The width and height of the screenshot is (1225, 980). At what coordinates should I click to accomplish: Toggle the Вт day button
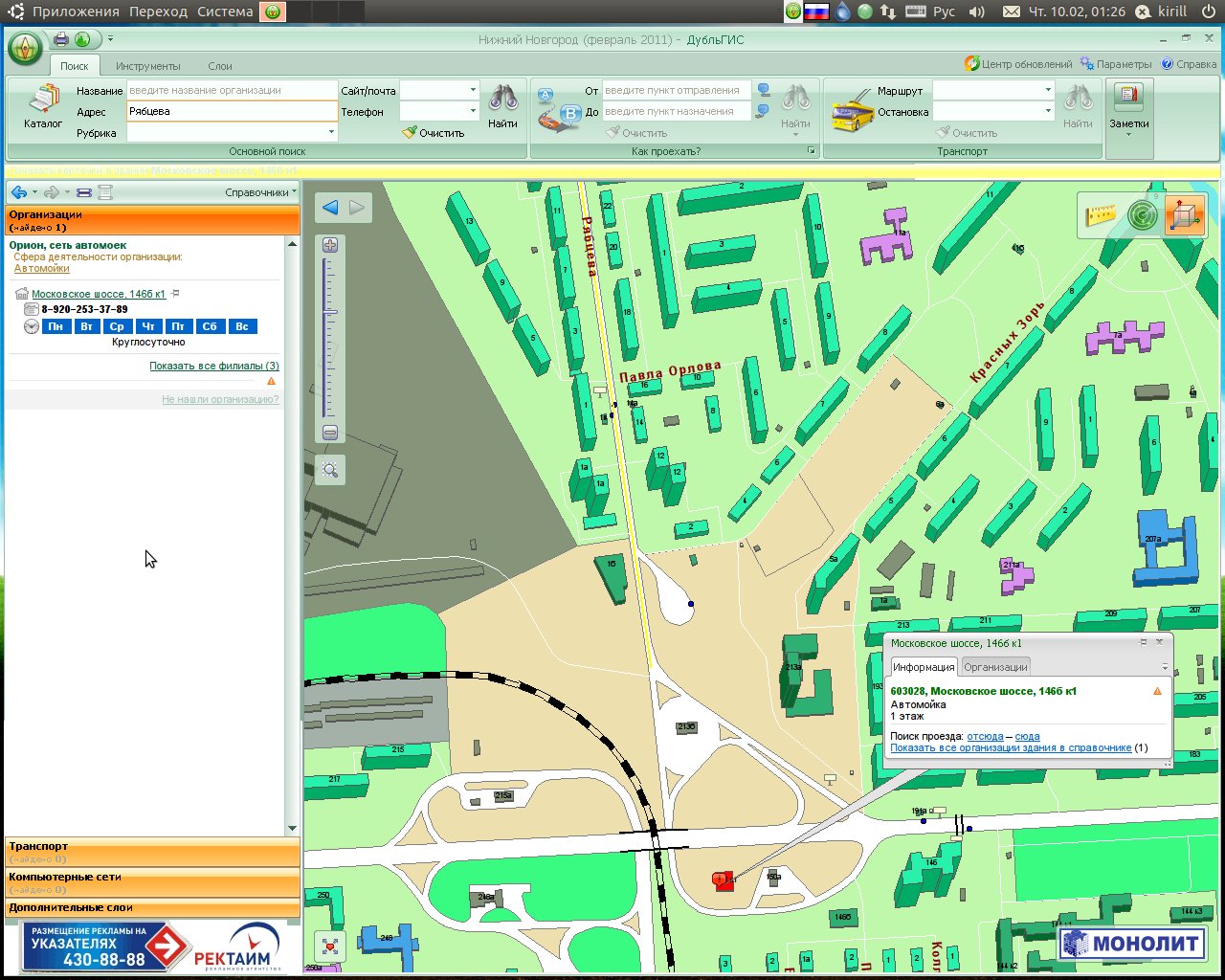(x=87, y=326)
